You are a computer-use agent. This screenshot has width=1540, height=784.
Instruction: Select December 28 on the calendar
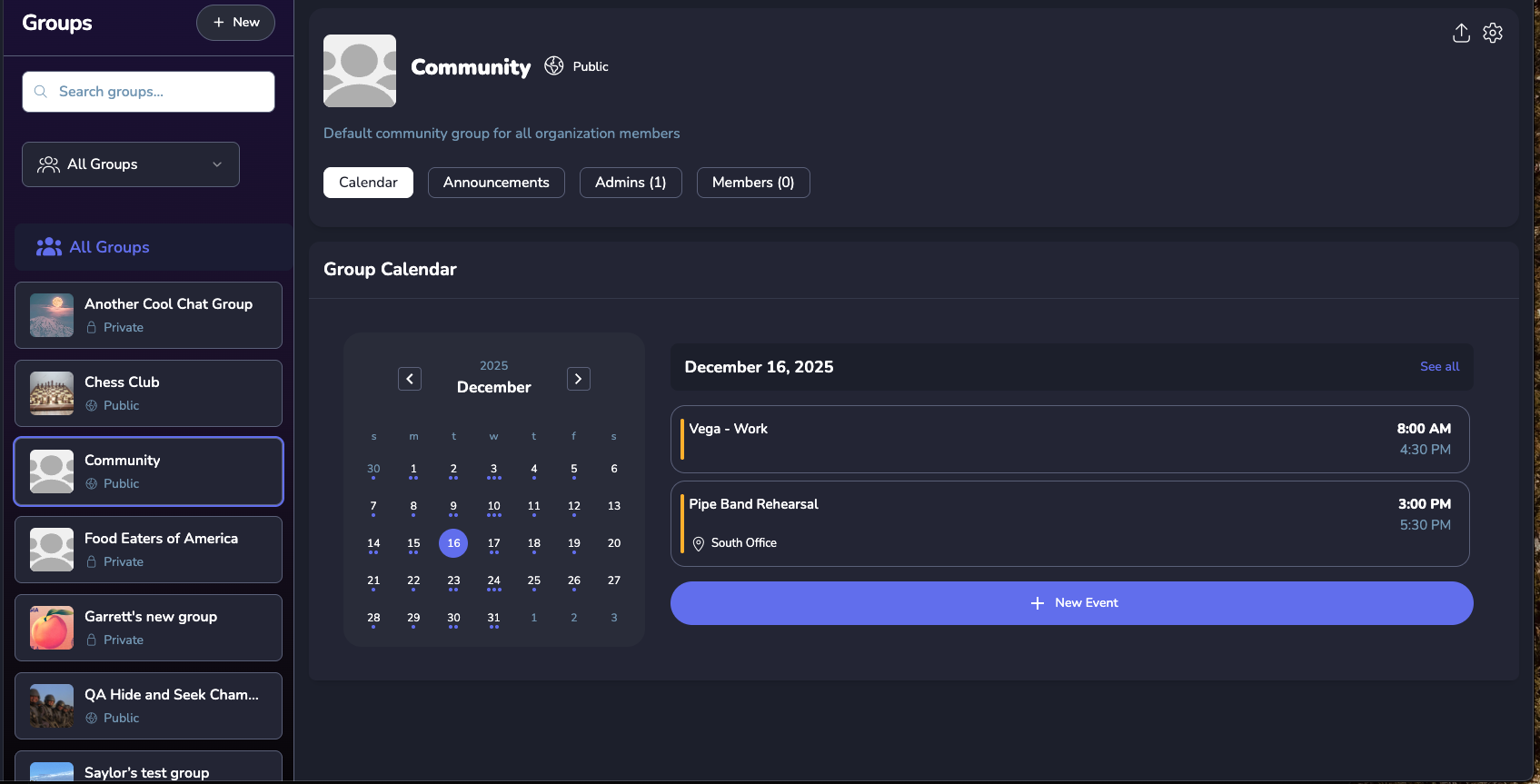(373, 619)
